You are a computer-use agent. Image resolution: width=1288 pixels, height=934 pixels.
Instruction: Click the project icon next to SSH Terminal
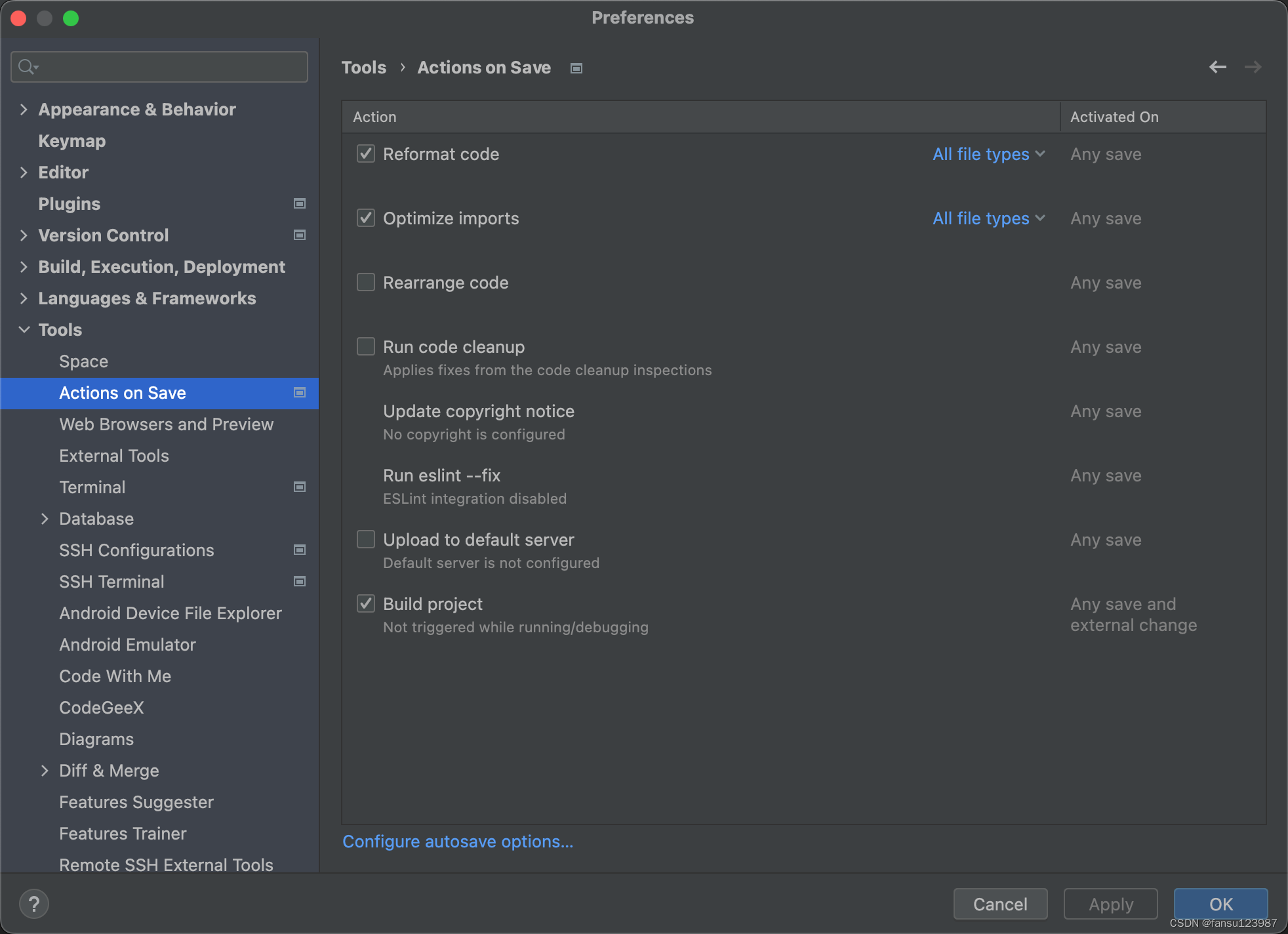point(300,581)
